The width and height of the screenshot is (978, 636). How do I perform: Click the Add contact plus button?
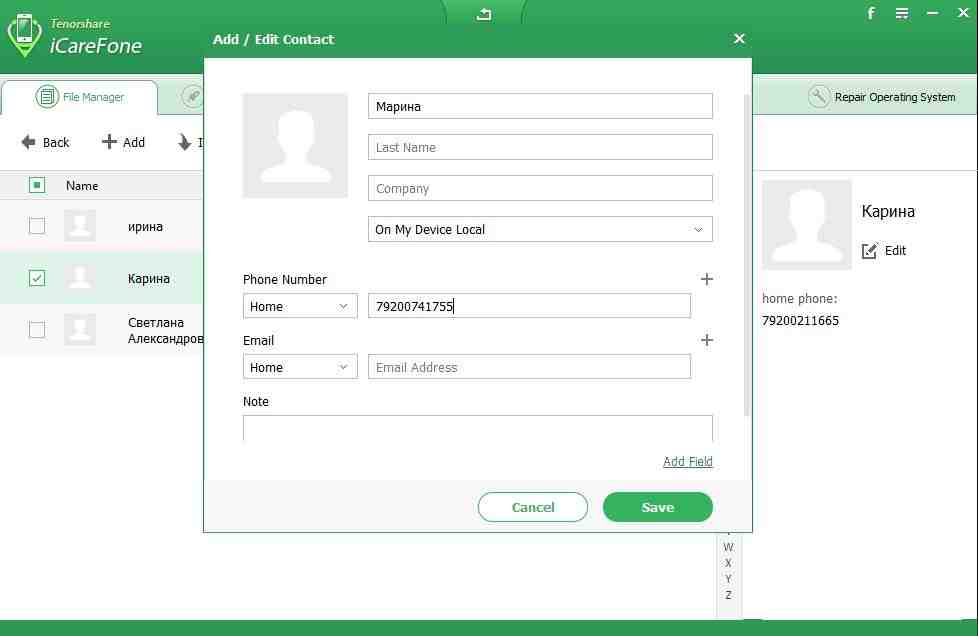click(x=123, y=142)
